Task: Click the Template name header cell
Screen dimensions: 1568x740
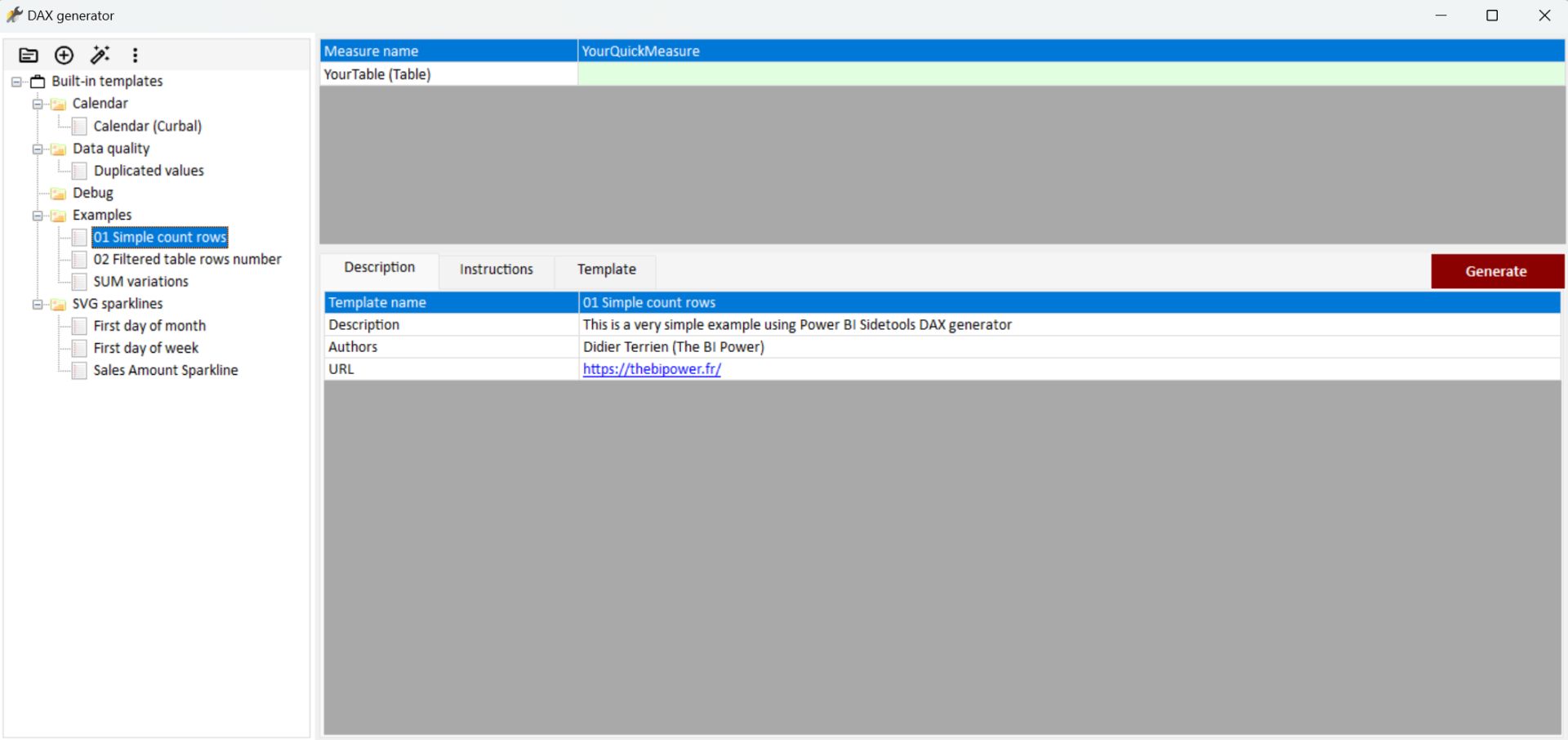Action: [x=452, y=302]
